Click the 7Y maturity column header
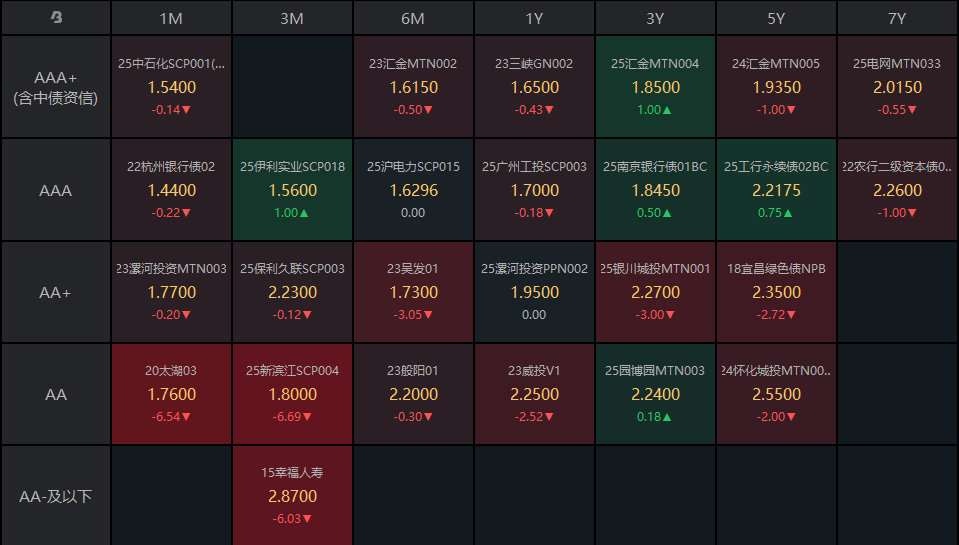The height and width of the screenshot is (545, 959). tap(897, 18)
